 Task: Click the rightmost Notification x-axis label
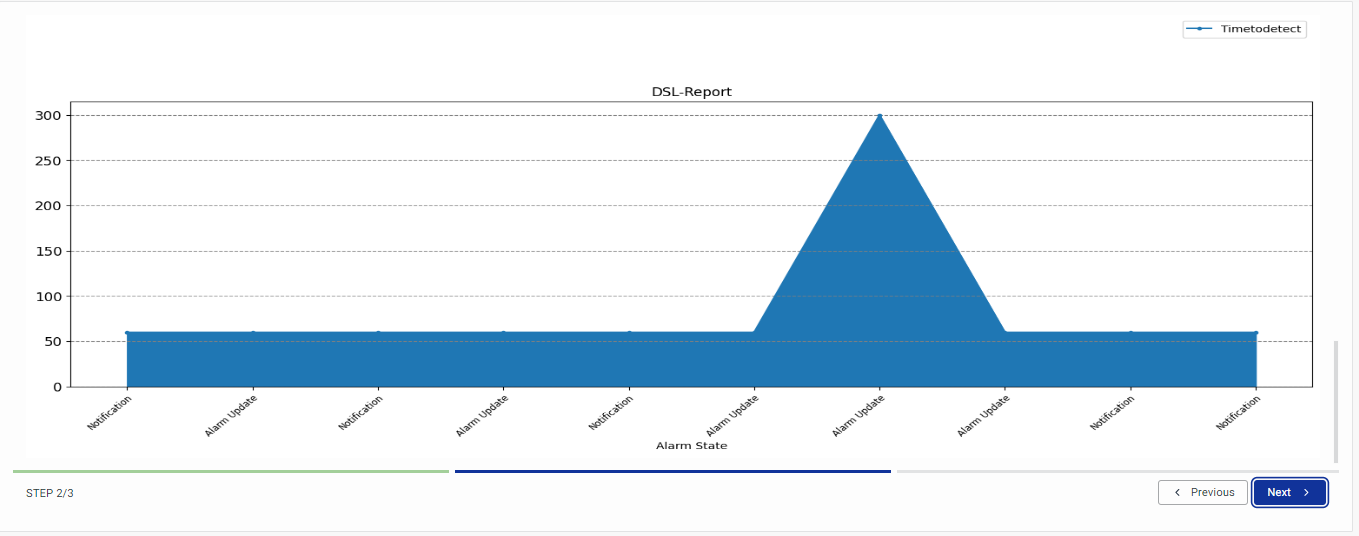tap(1238, 413)
